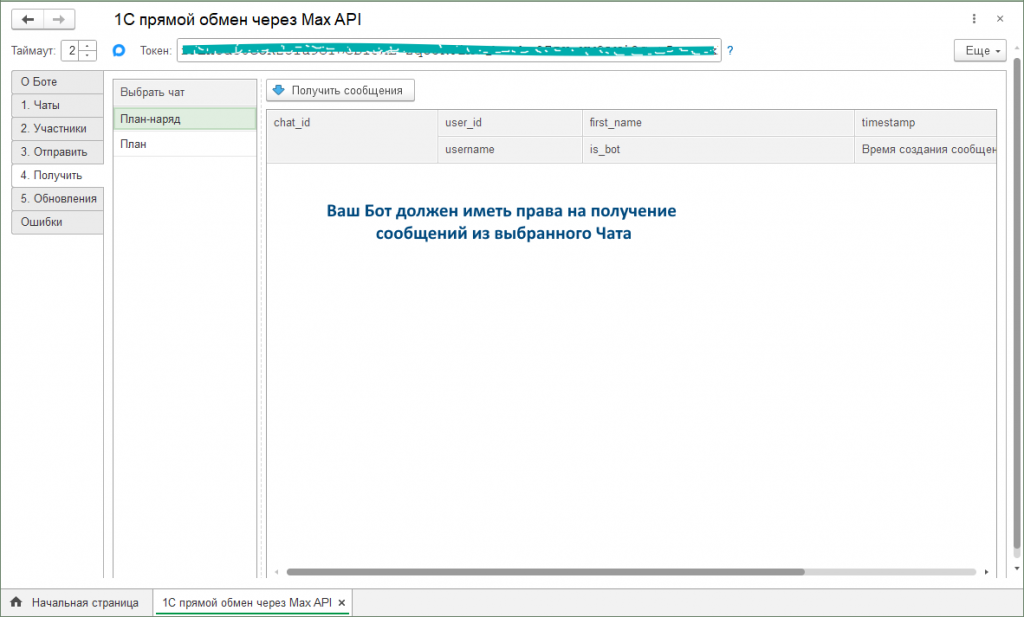
Task: Click the chat_id column header
Action: click(x=352, y=136)
